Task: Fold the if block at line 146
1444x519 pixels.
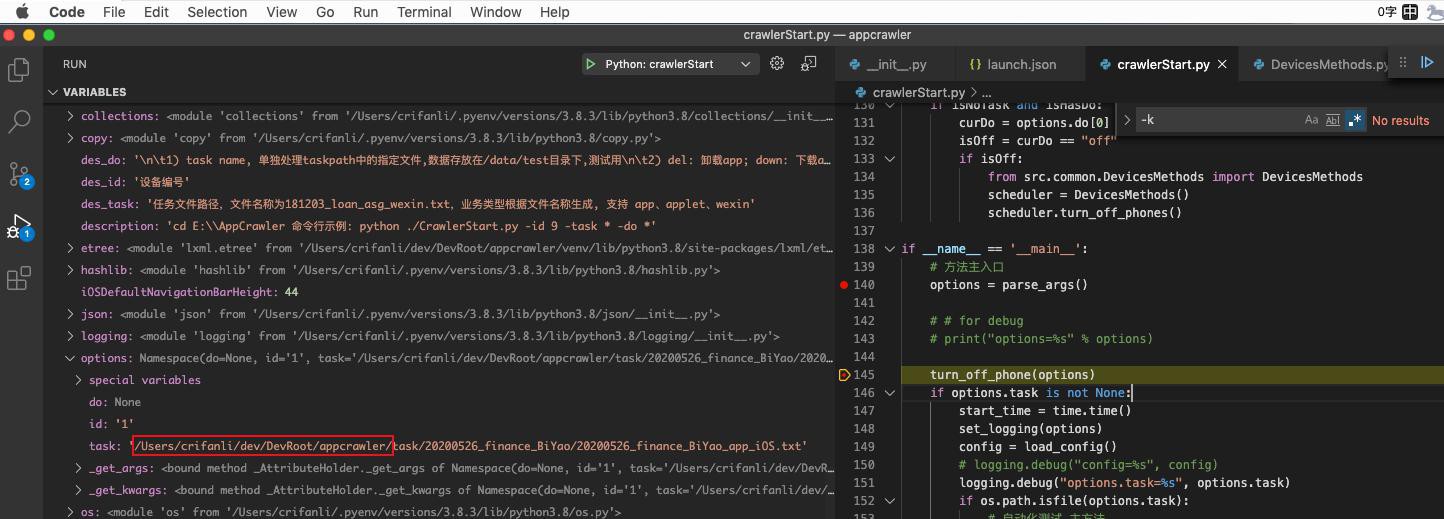Action: click(x=890, y=393)
